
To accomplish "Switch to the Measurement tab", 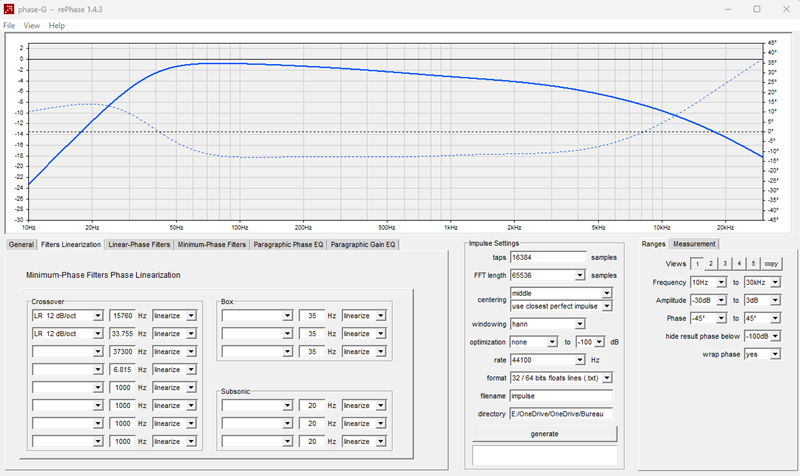I will point(694,244).
